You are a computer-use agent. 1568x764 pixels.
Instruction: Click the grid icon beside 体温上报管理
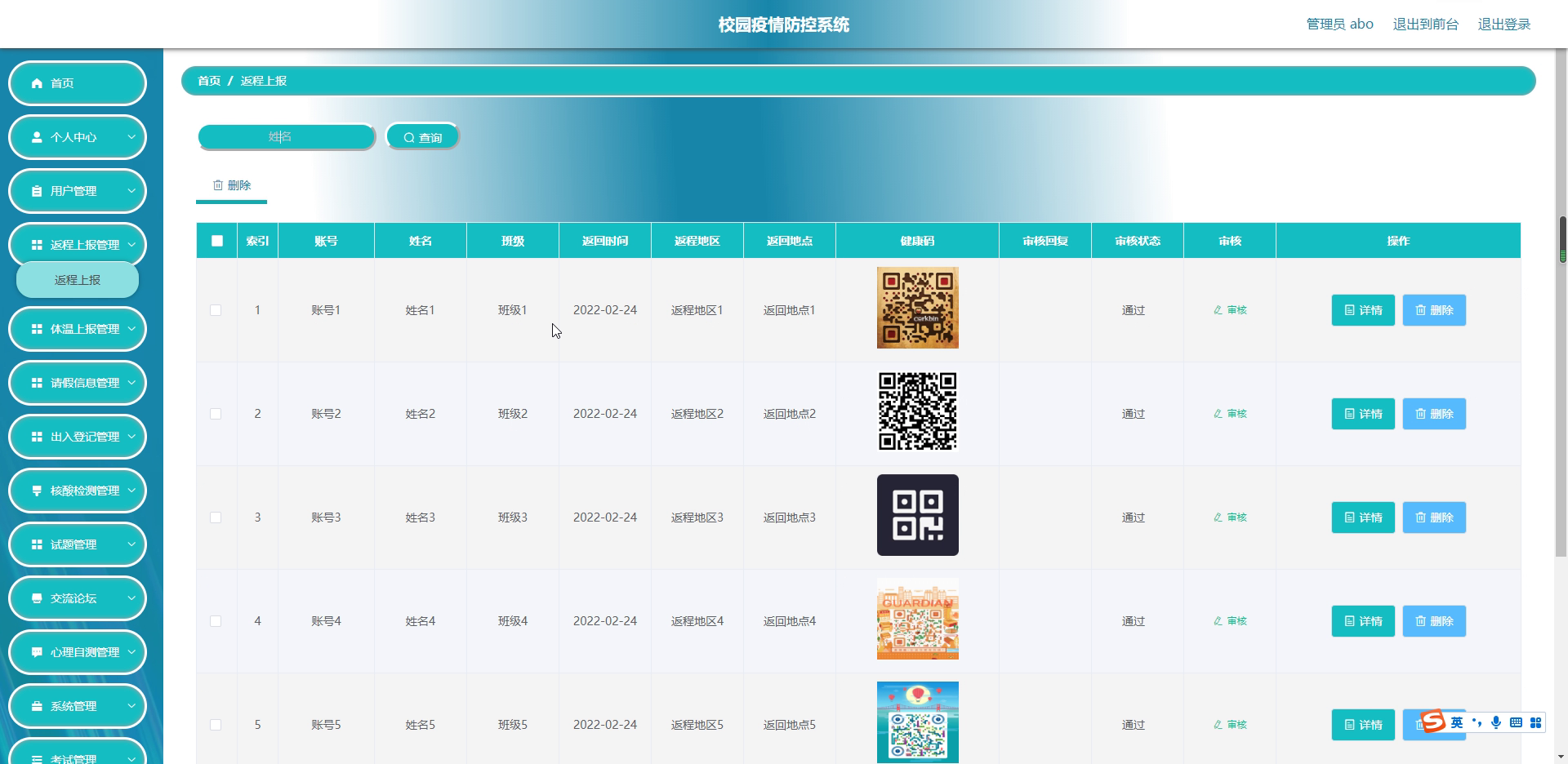[x=37, y=329]
